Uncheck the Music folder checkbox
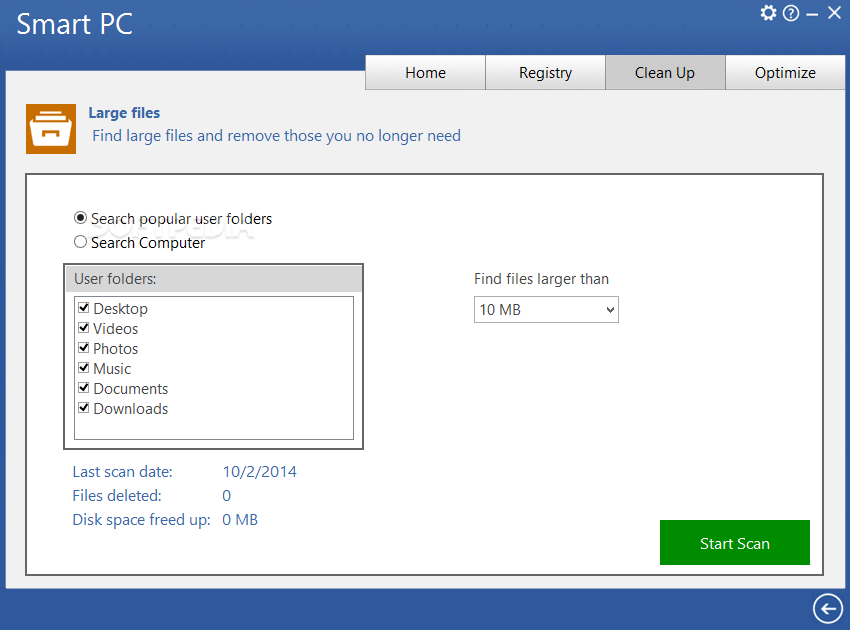This screenshot has height=630, width=850. click(x=83, y=368)
